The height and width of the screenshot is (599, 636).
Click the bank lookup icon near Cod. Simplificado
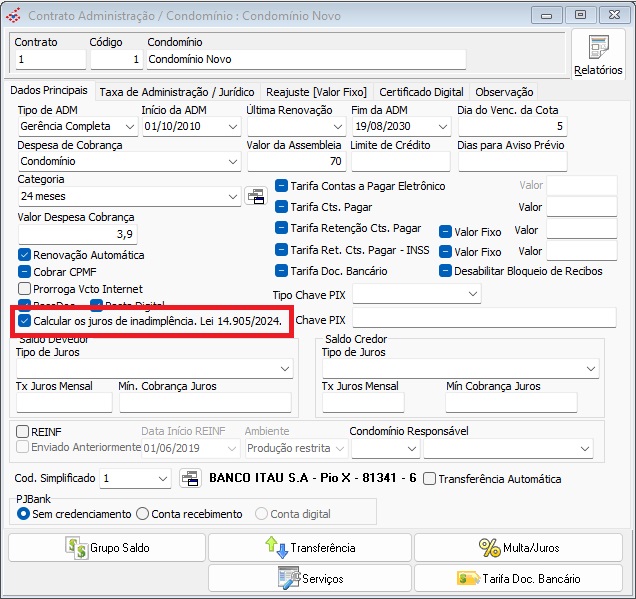[x=189, y=479]
